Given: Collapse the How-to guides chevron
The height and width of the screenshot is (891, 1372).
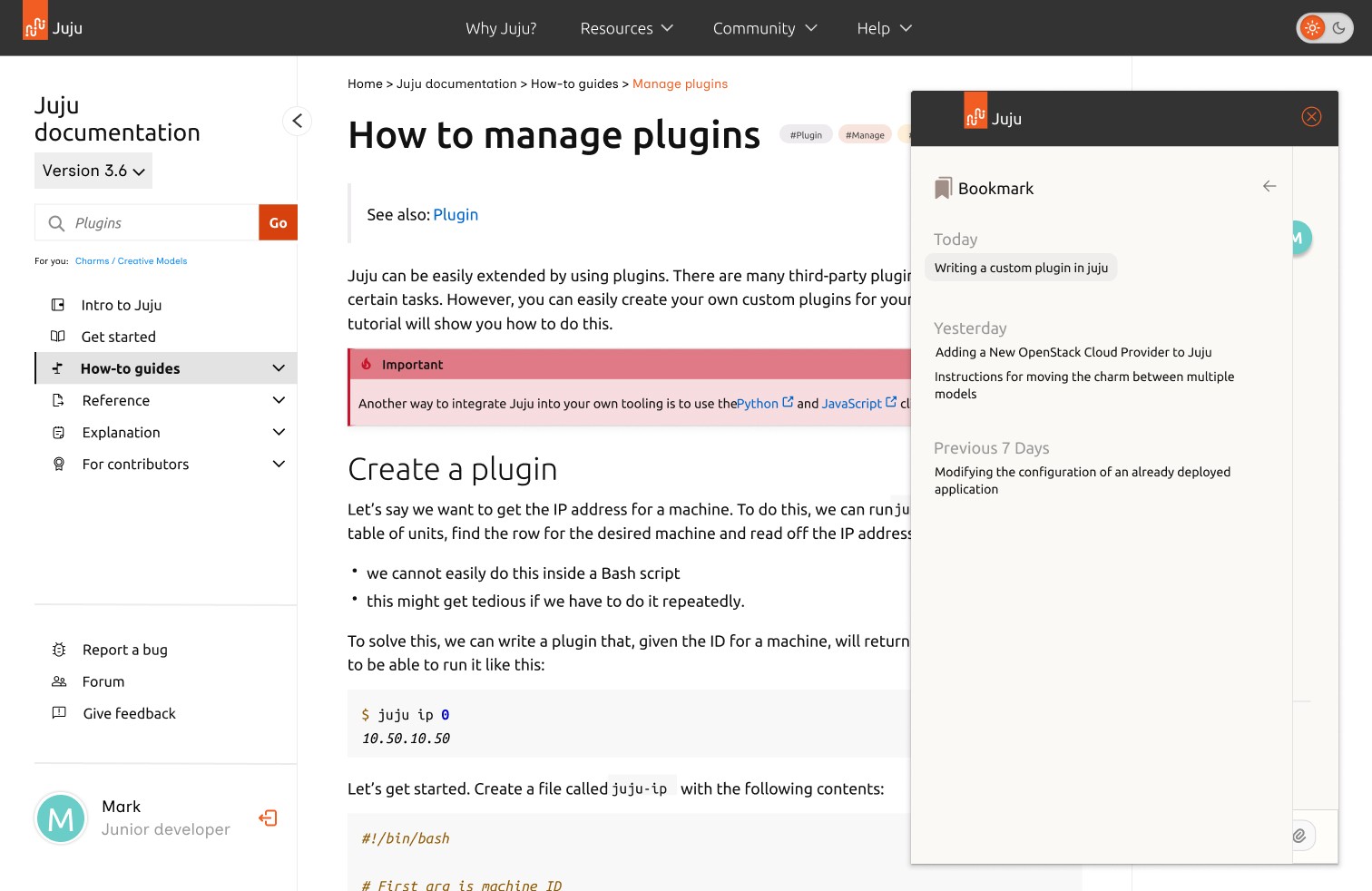Looking at the screenshot, I should click(279, 368).
